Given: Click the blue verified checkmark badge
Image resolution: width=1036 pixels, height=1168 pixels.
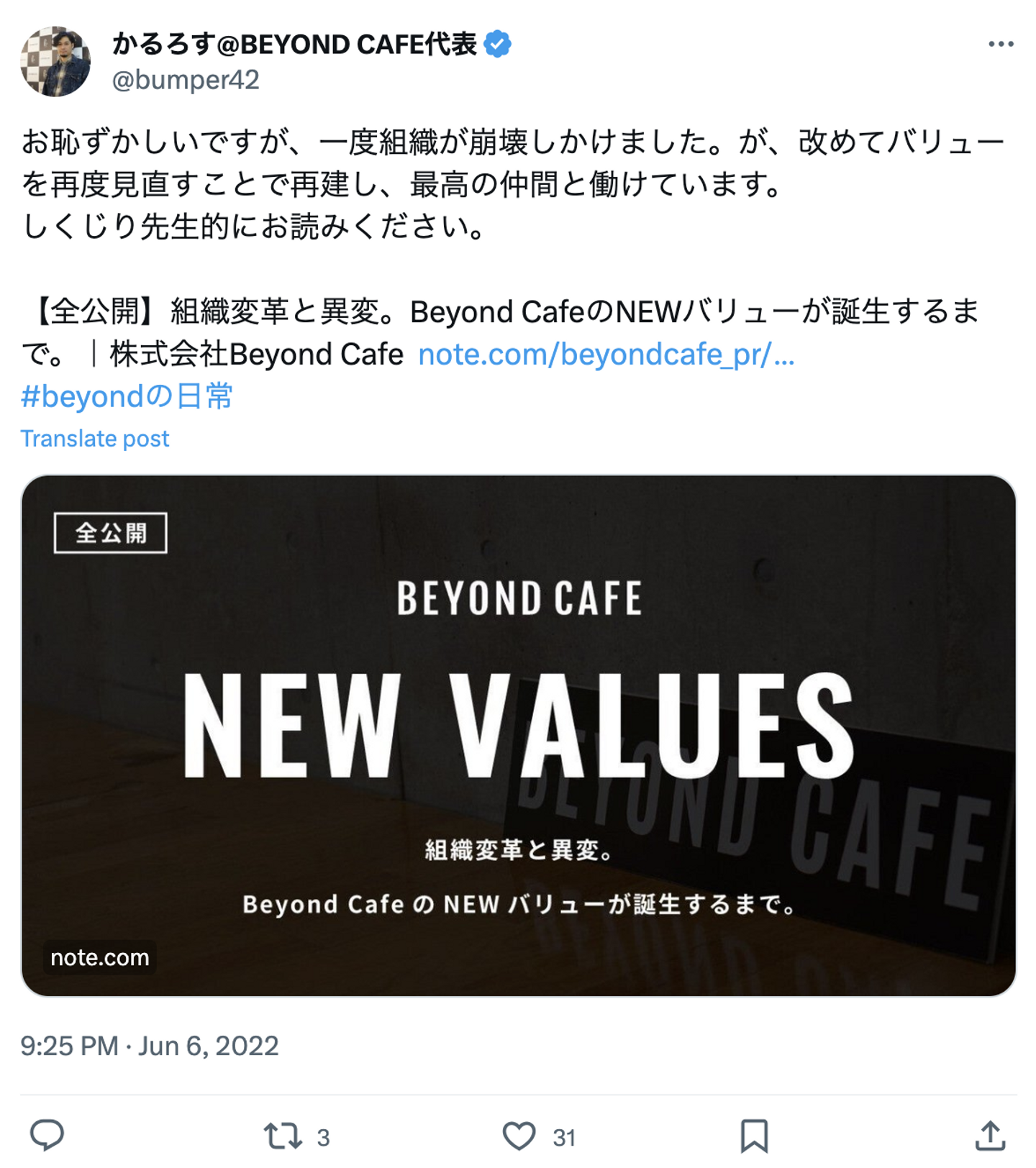Looking at the screenshot, I should (x=497, y=45).
